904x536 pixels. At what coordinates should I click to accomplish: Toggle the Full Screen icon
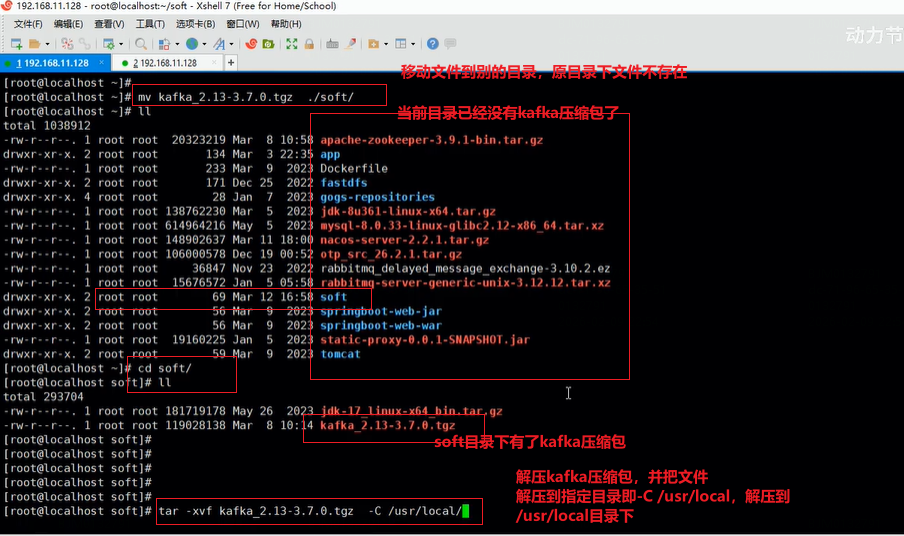click(x=292, y=44)
